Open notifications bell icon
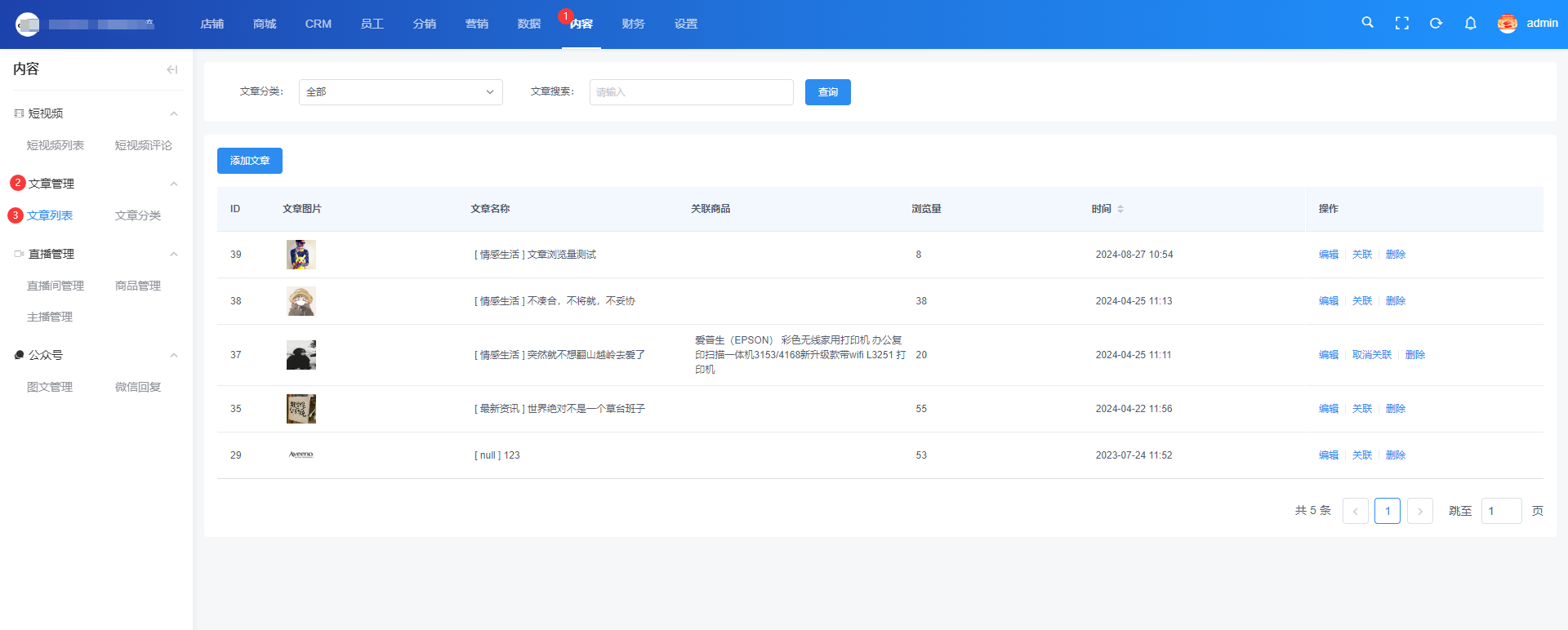The width and height of the screenshot is (1568, 630). [x=1471, y=24]
